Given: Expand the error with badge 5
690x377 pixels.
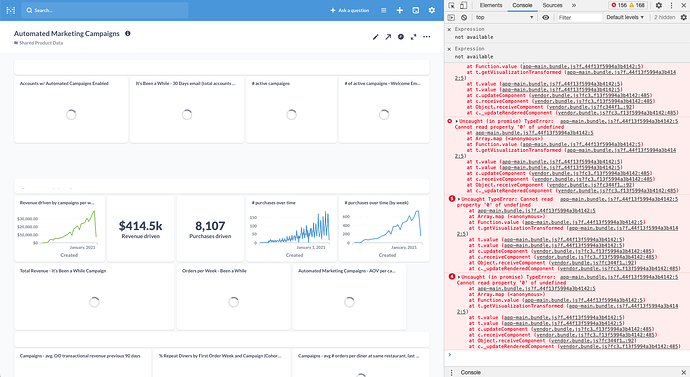Looking at the screenshot, I should tap(459, 199).
